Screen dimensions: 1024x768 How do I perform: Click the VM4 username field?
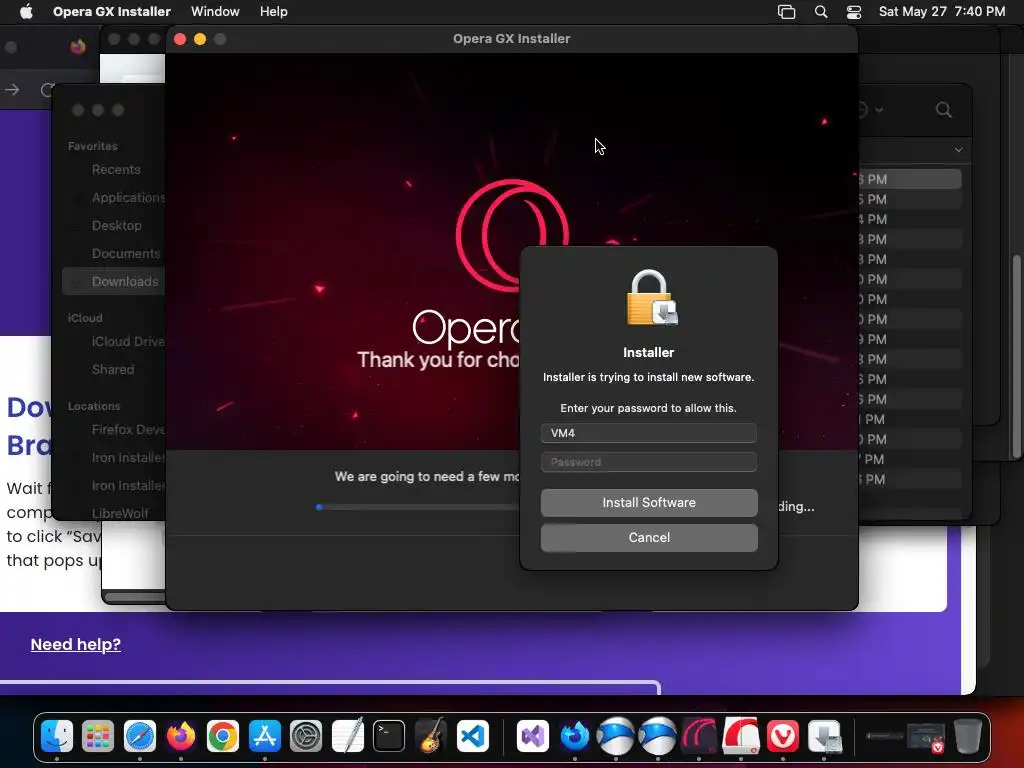pyautogui.click(x=649, y=433)
